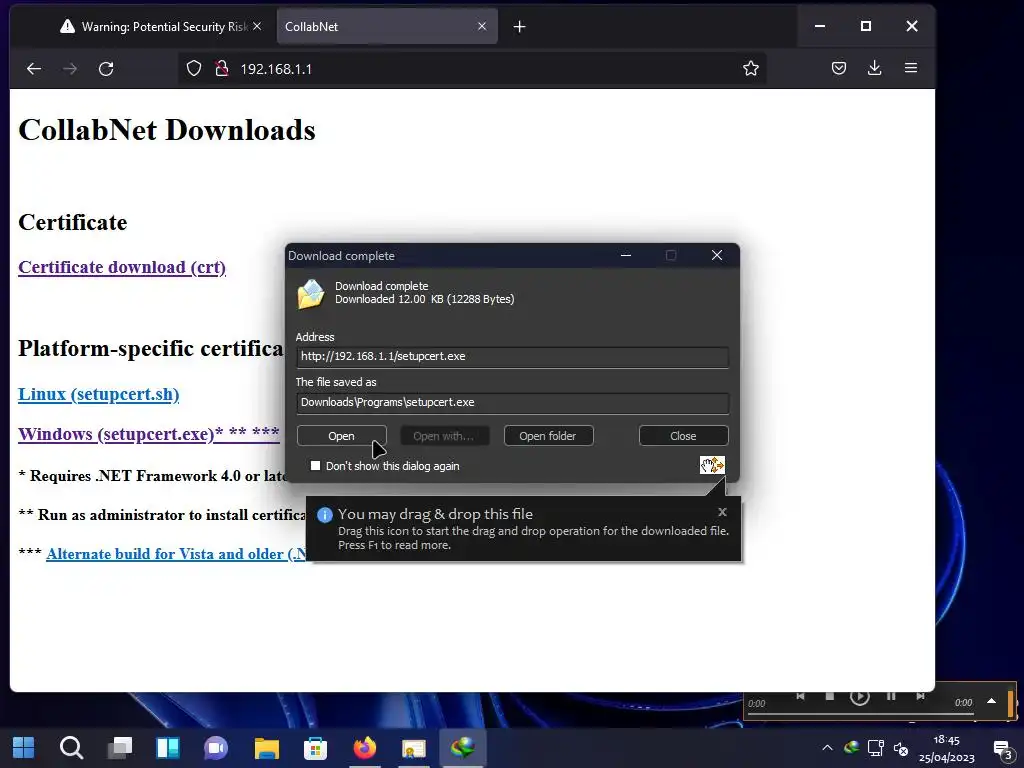Open the Windows Start menu

pos(24,748)
